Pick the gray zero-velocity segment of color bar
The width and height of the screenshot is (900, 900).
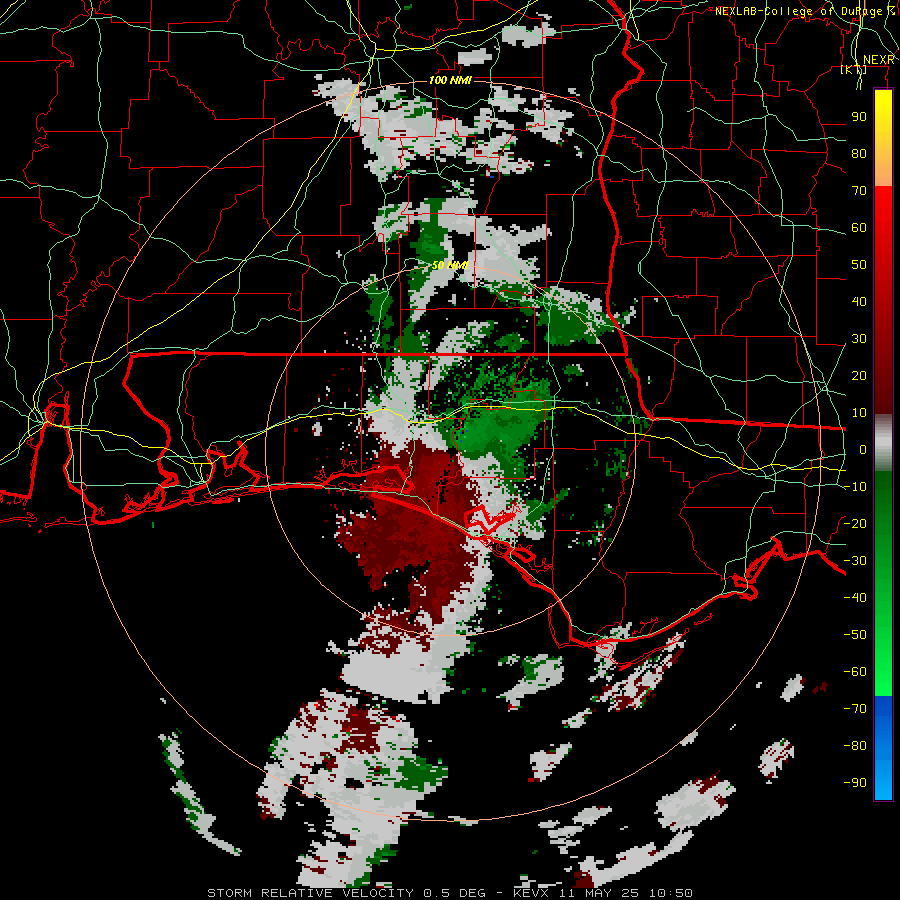[x=883, y=442]
